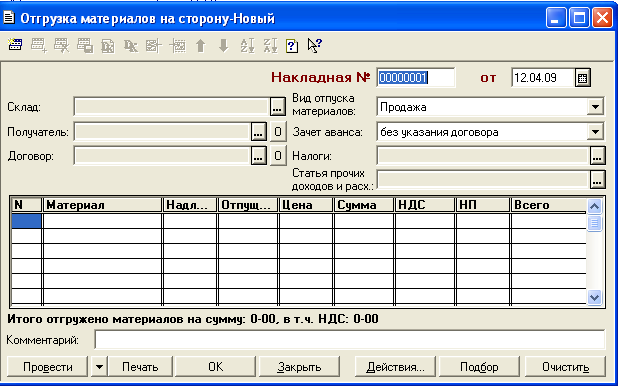The width and height of the screenshot is (618, 386).
Task: Open the help document icon with question mark
Action: tap(292, 46)
